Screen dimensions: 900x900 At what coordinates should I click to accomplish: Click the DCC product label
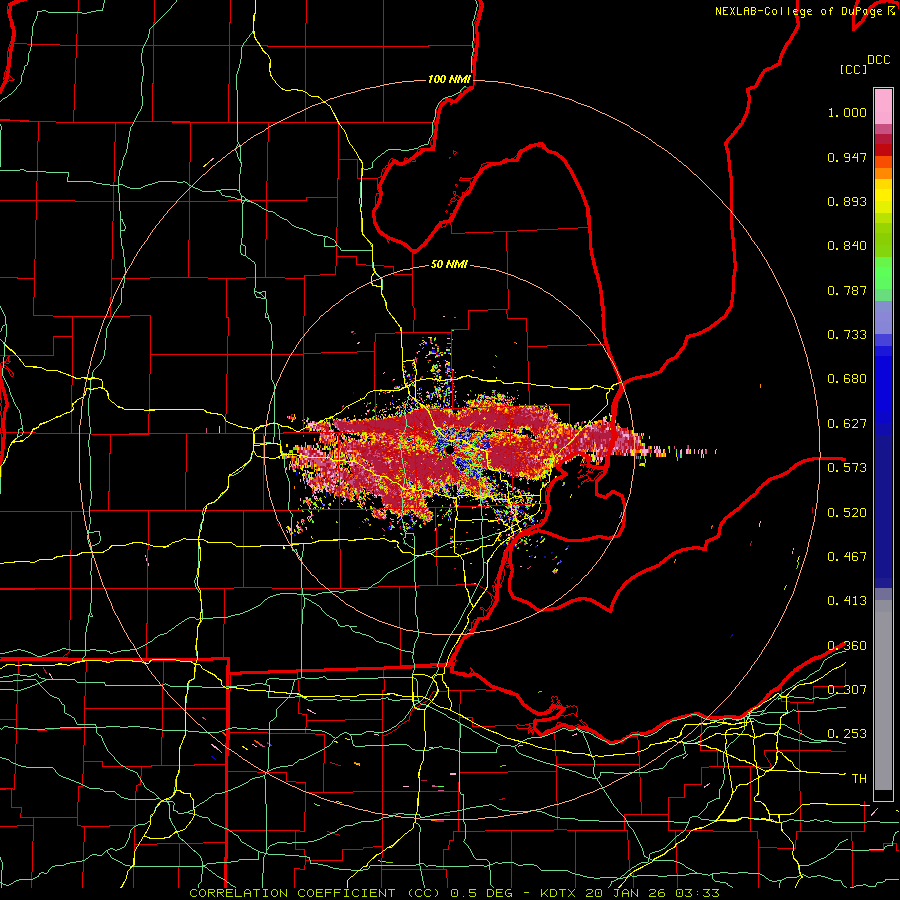coord(879,60)
